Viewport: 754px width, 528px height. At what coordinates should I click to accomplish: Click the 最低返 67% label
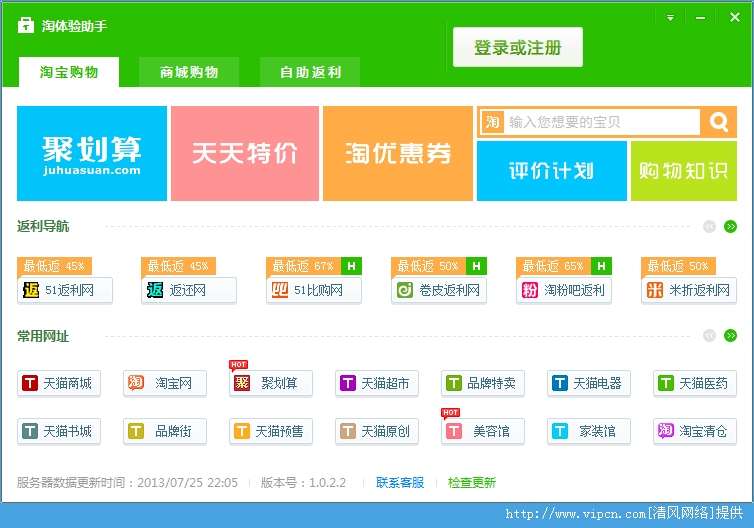[x=303, y=266]
